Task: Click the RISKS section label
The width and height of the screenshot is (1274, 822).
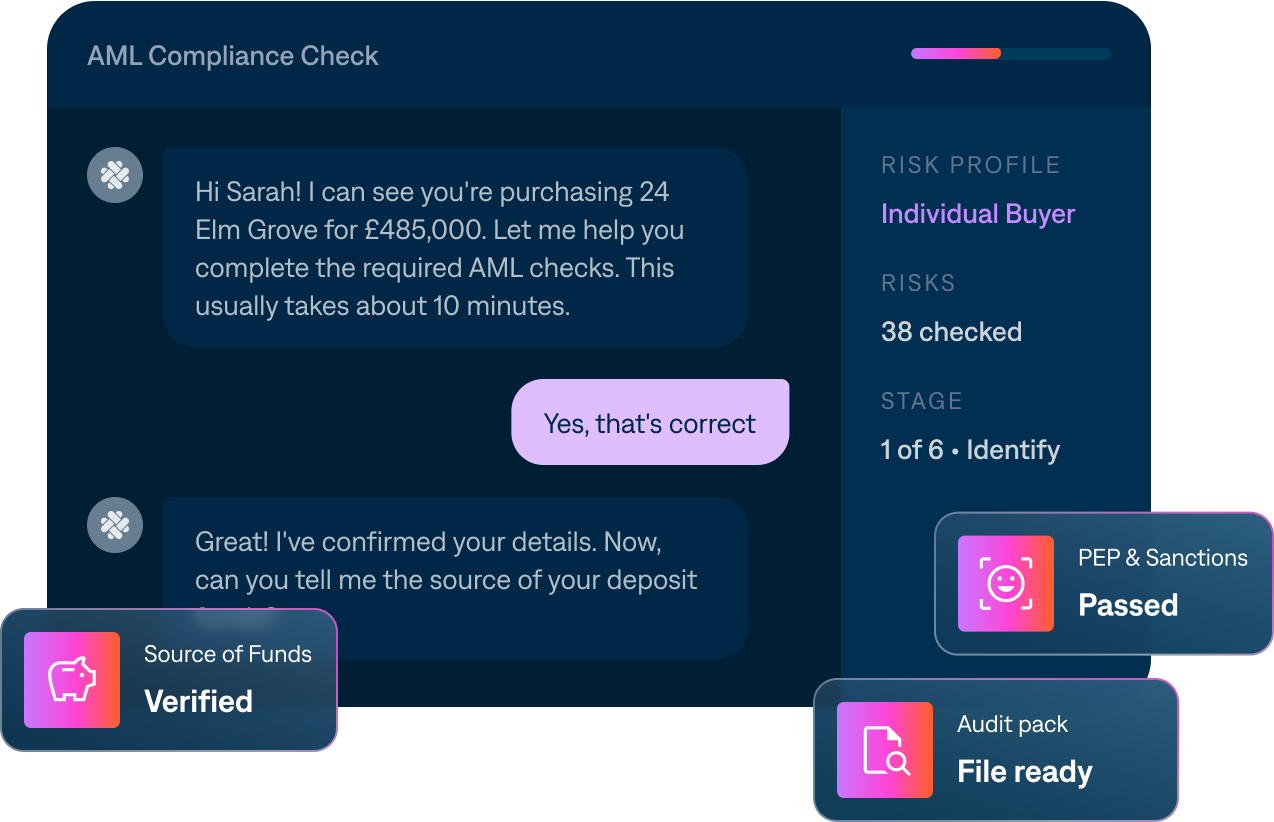Action: (x=918, y=283)
